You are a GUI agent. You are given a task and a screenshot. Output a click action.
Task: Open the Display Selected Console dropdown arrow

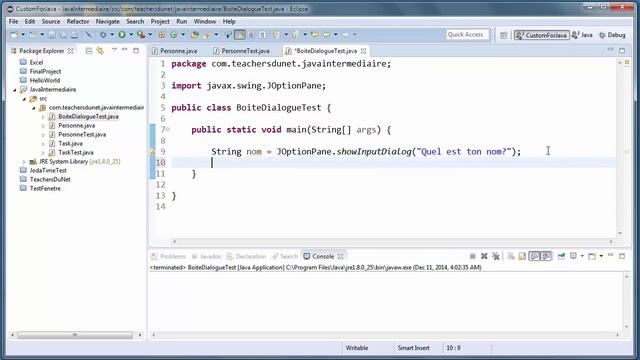[582, 256]
